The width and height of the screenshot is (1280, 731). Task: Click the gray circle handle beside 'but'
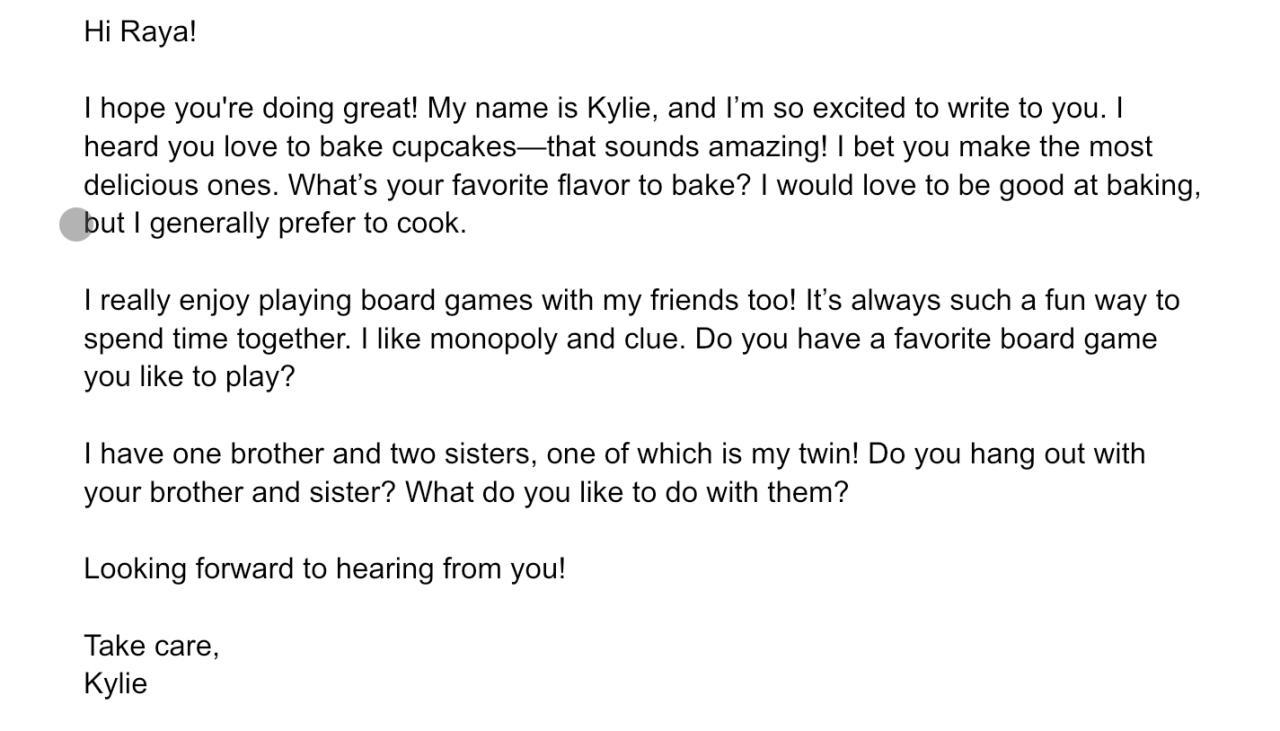[76, 225]
